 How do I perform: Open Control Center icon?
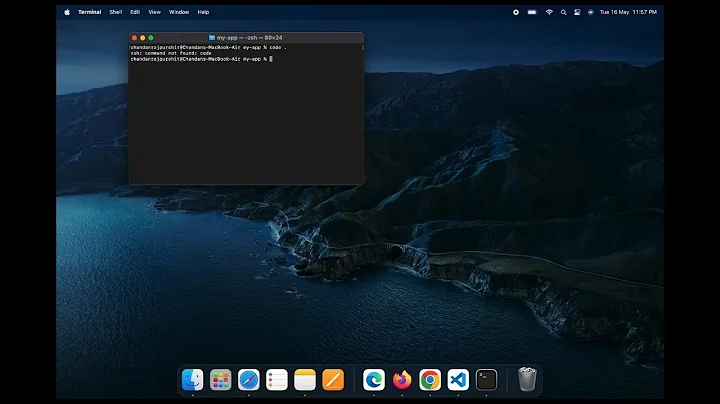tap(577, 12)
